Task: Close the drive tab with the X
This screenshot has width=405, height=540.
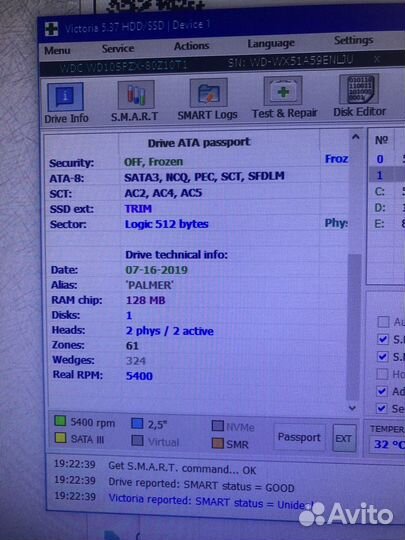Action: tap(377, 59)
